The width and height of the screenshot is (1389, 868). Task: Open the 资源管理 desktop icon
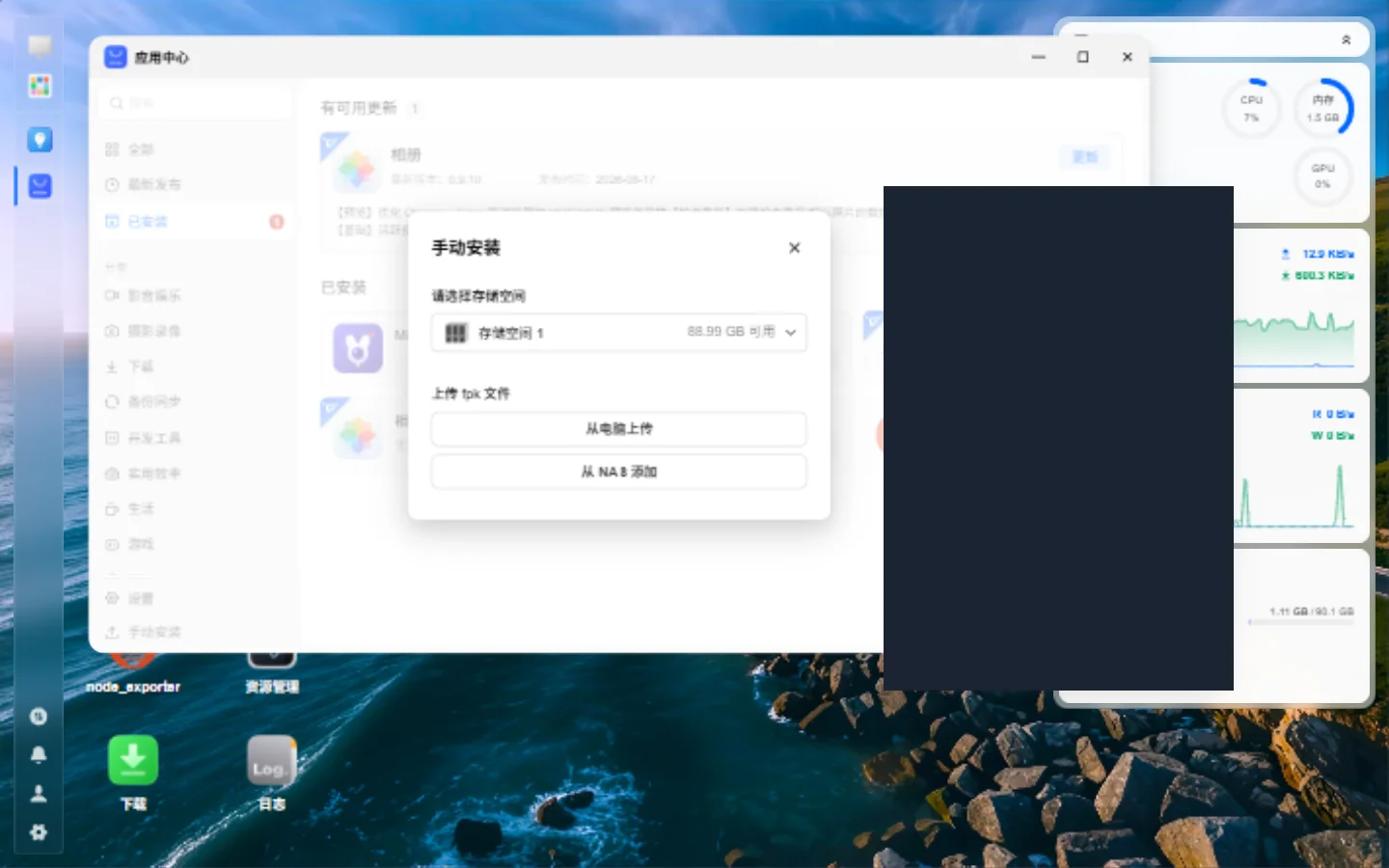pyautogui.click(x=272, y=671)
